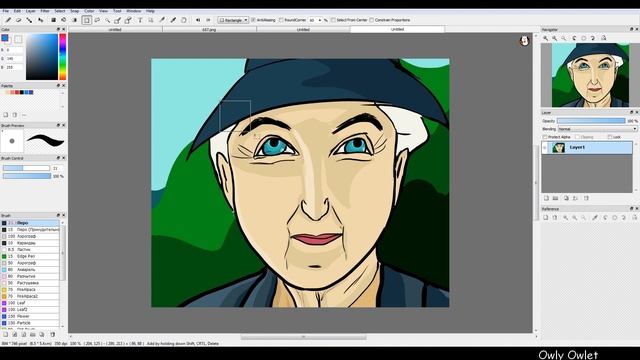
Task: Rotate the view left in Navigator
Action: (575, 38)
